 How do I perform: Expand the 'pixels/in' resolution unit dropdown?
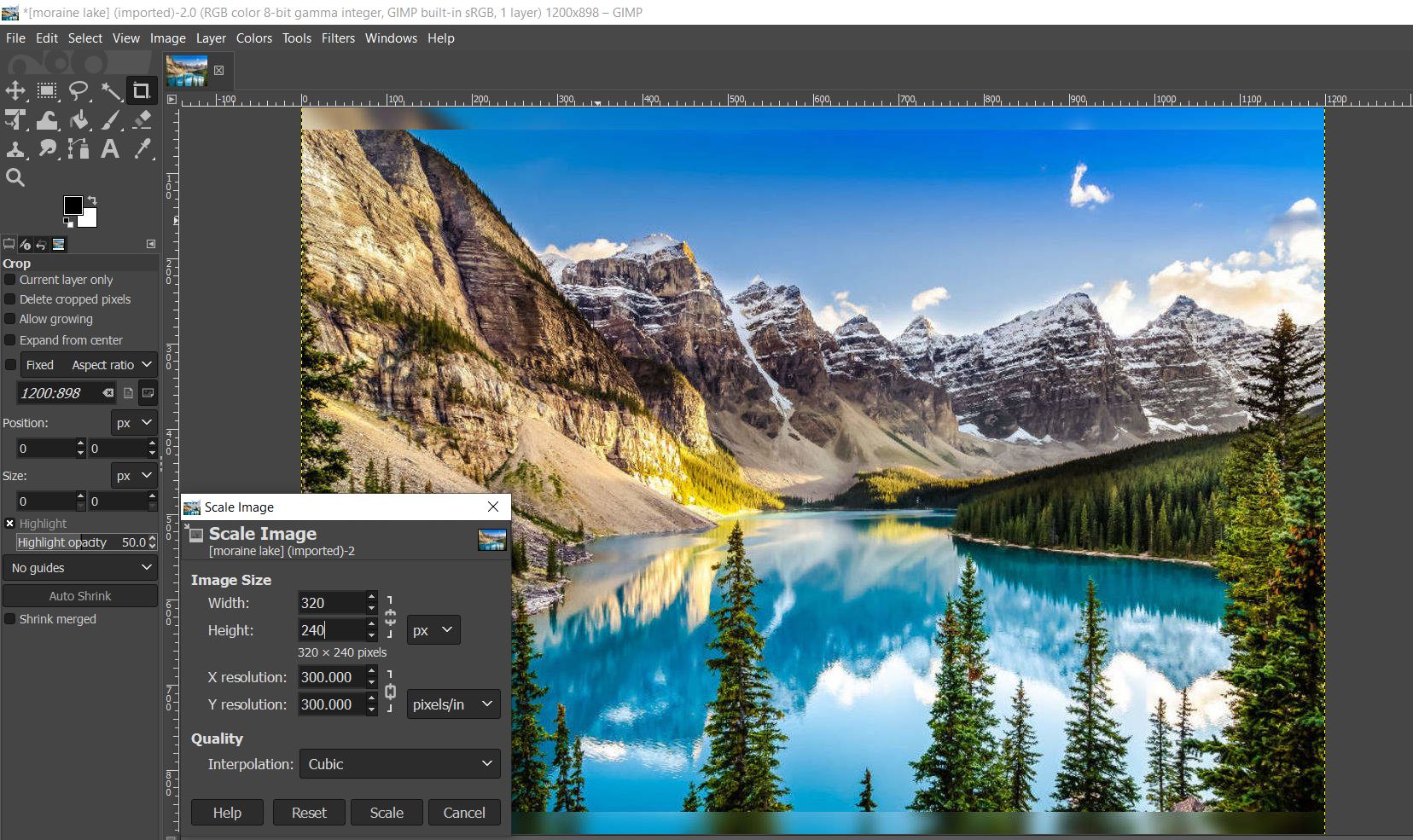(x=453, y=704)
